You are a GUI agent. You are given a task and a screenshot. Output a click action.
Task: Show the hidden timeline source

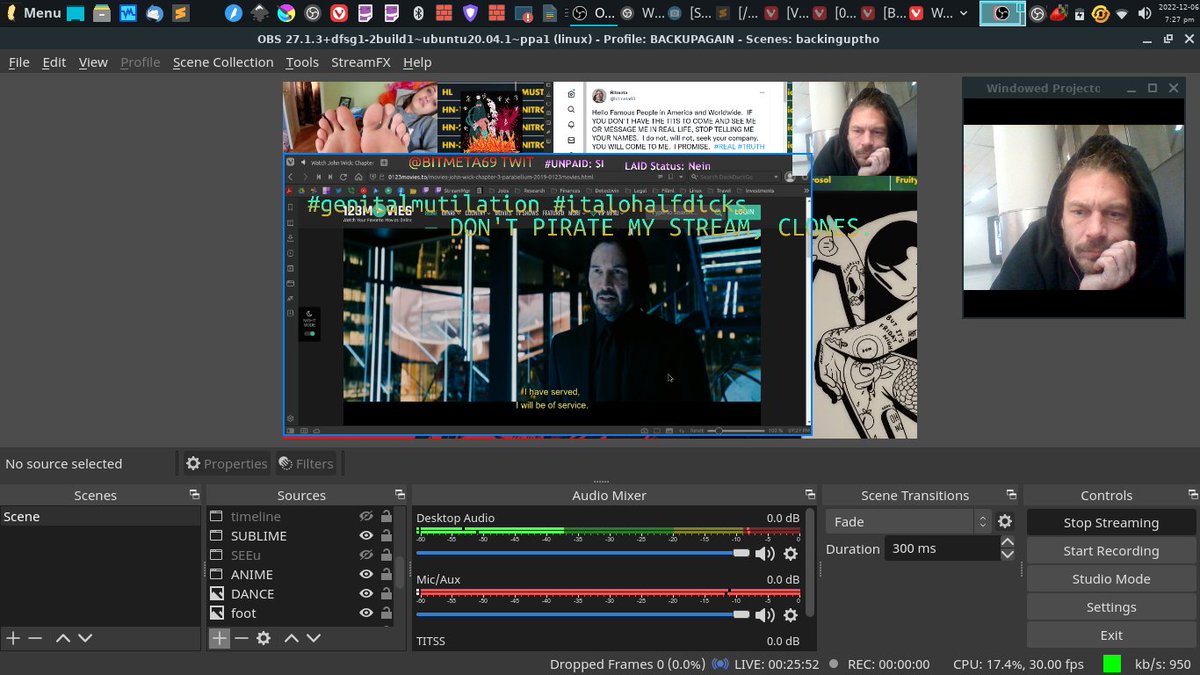click(366, 516)
